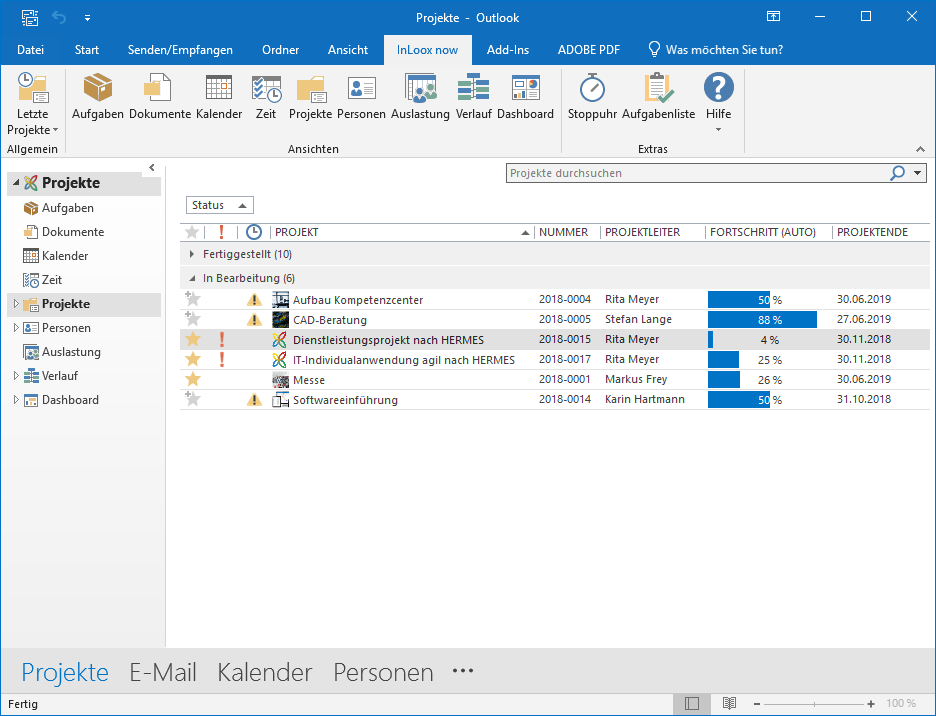Switch to the Ansicht ribbon tab
The width and height of the screenshot is (936, 716).
[348, 50]
